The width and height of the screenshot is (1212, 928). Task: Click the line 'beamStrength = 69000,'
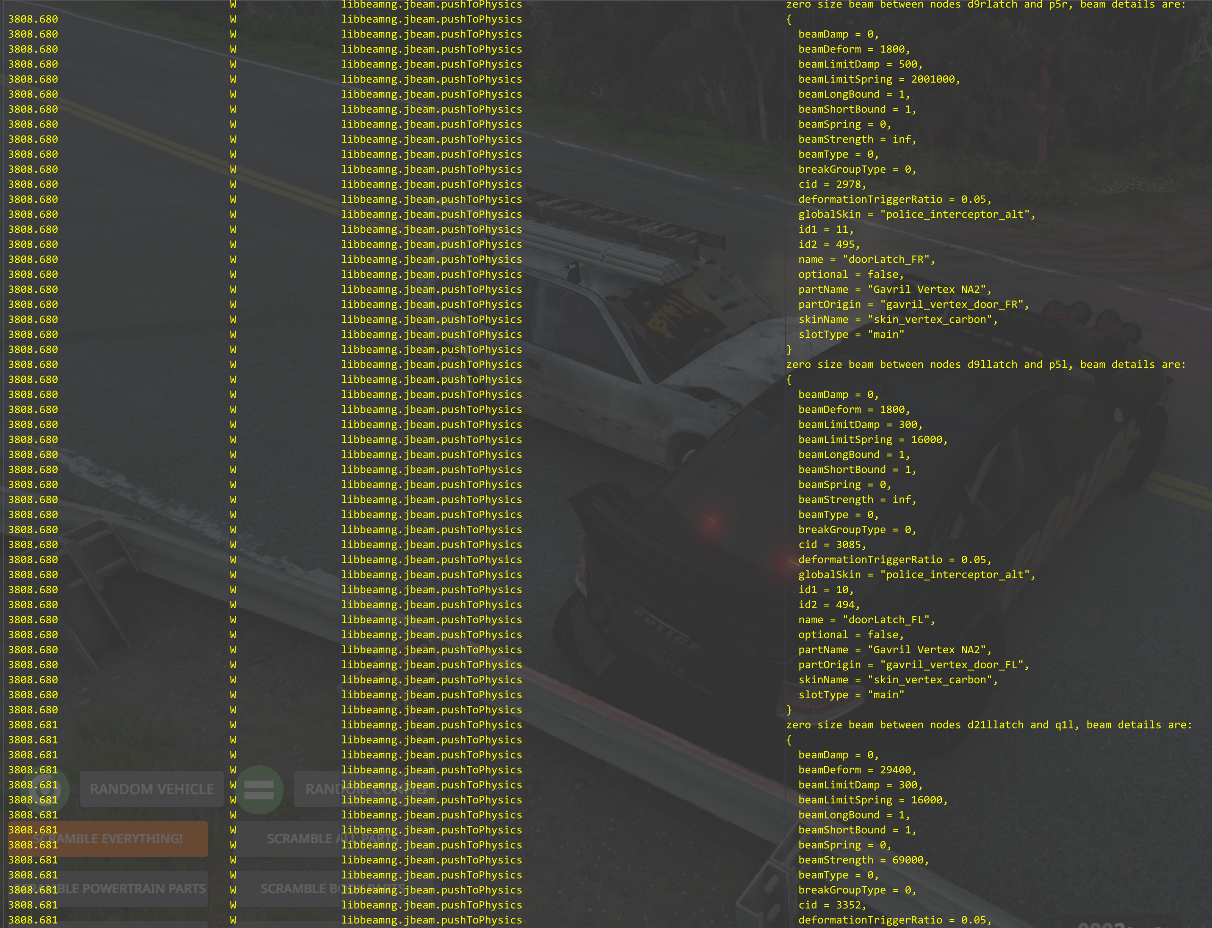pyautogui.click(x=866, y=859)
